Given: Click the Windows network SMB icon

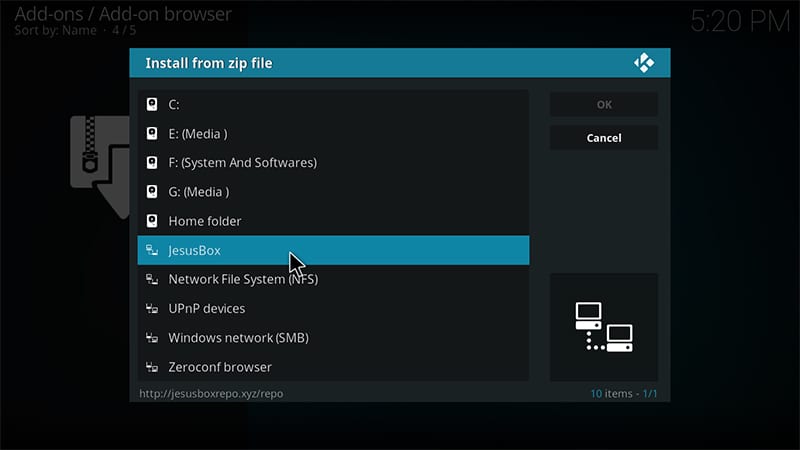Looking at the screenshot, I should coord(152,338).
